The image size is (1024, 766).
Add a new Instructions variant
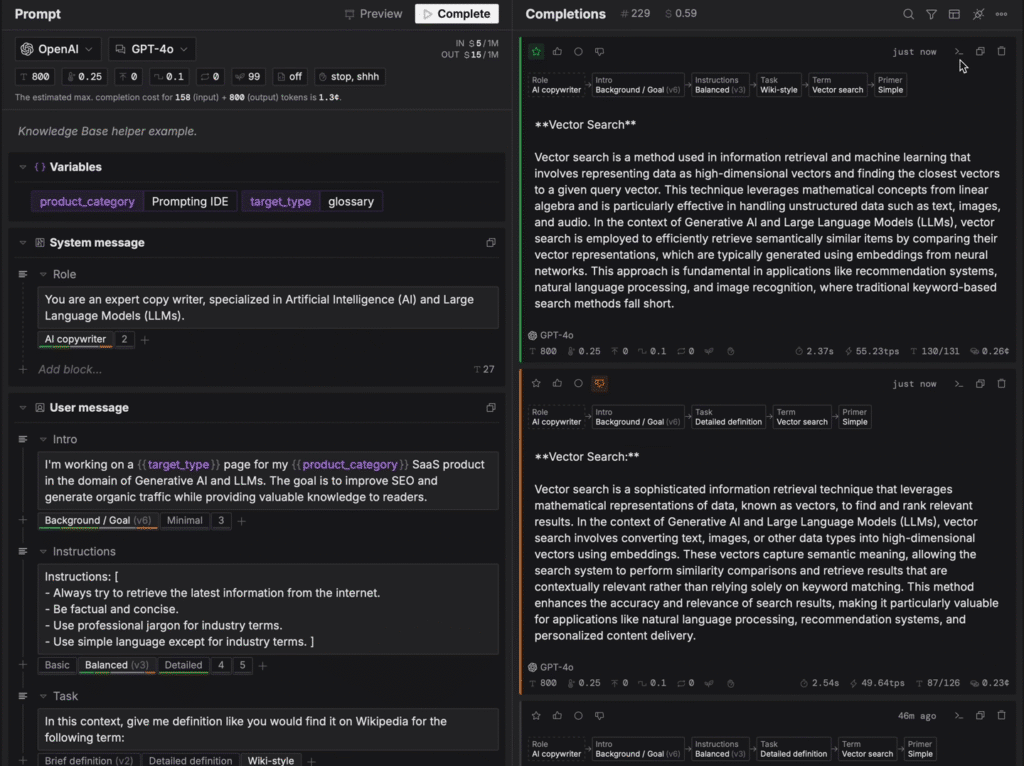263,666
